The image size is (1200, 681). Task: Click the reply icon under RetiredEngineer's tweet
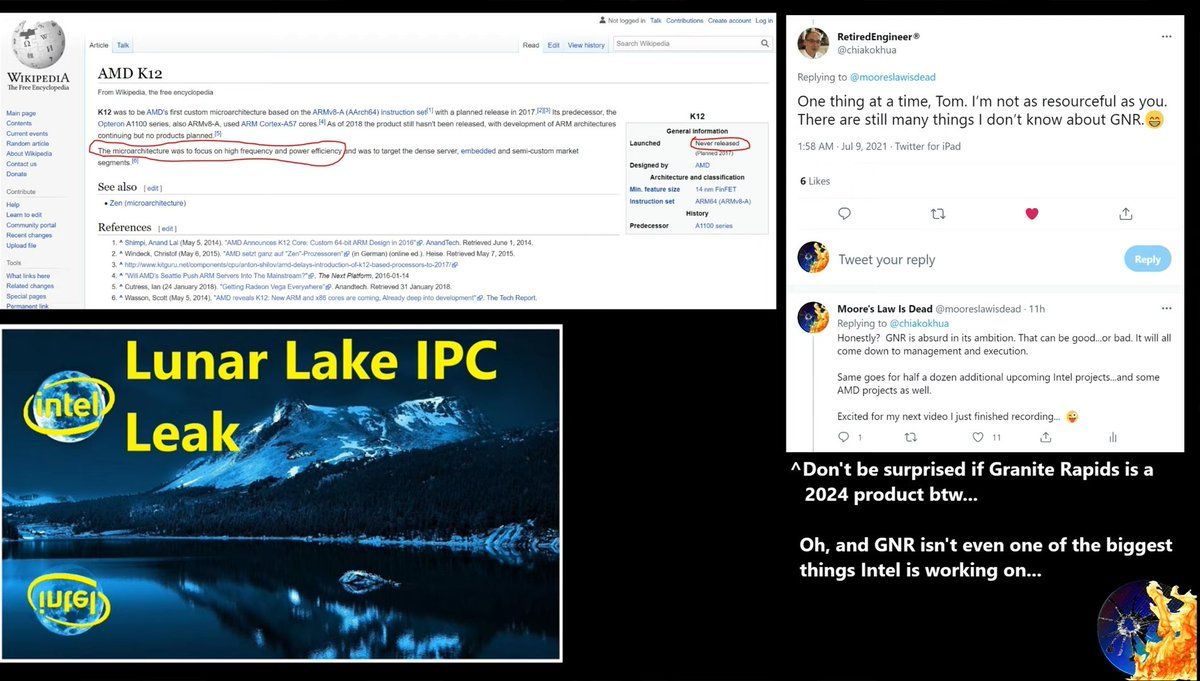844,213
